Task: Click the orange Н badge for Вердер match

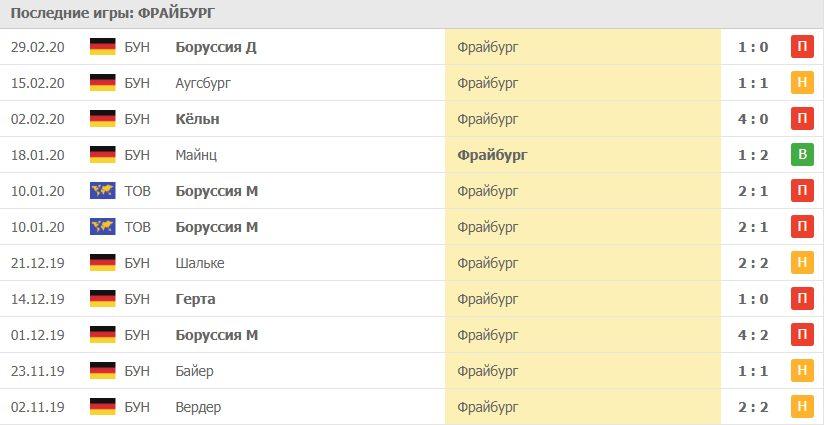Action: coord(801,407)
